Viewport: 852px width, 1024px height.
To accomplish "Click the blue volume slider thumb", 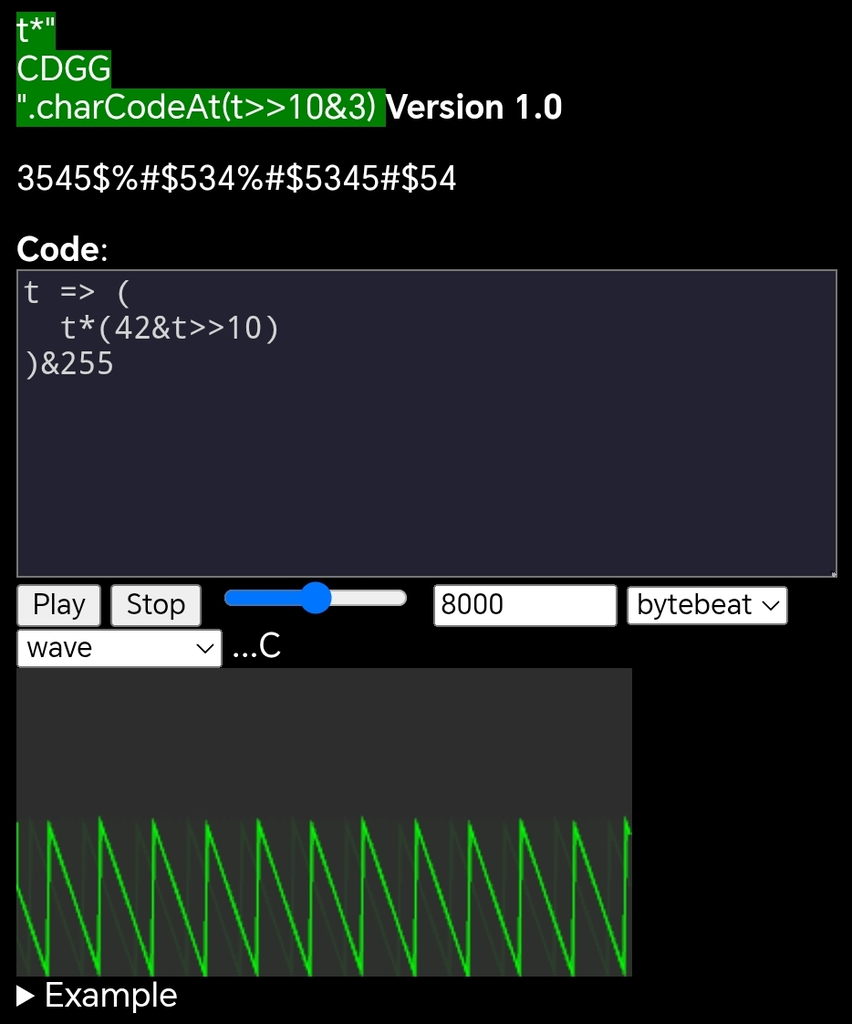I will [316, 598].
